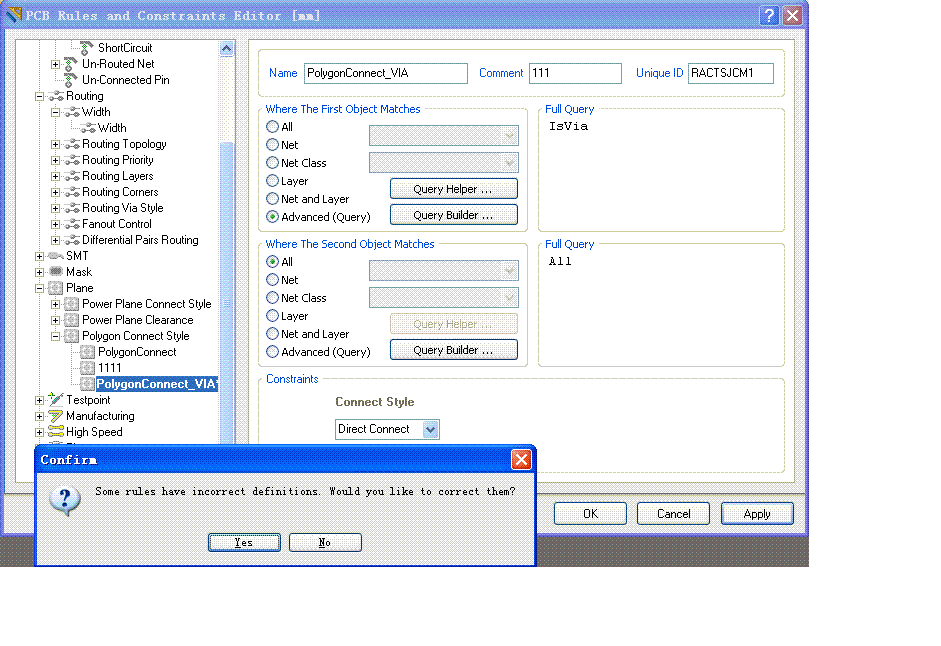
Task: Select Advanced (Query) for second object
Action: [x=272, y=352]
